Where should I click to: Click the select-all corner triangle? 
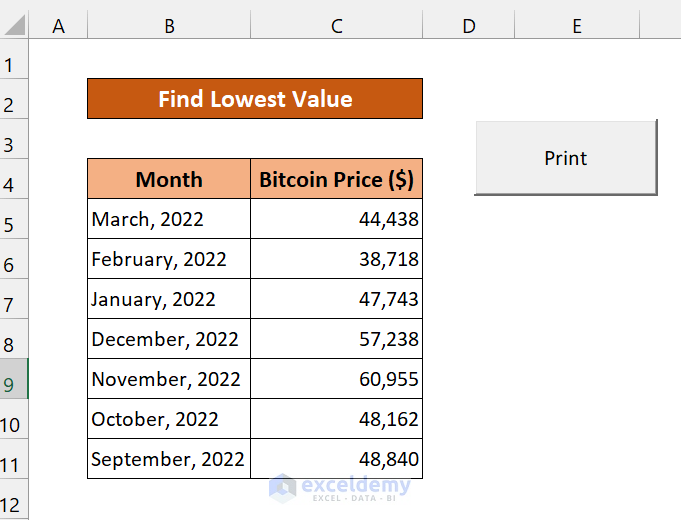pyautogui.click(x=14, y=26)
